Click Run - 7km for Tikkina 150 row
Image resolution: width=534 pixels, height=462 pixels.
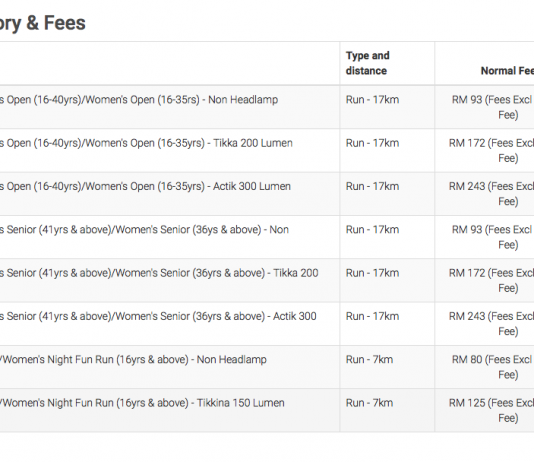click(370, 403)
